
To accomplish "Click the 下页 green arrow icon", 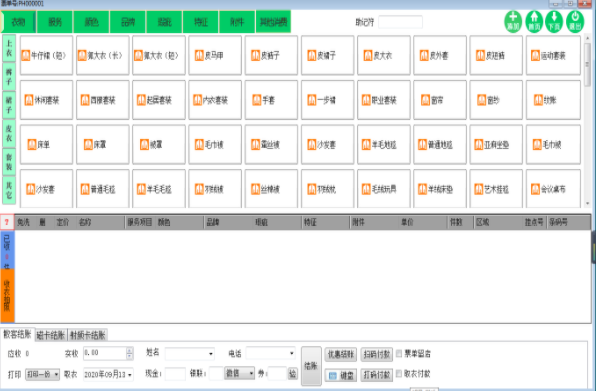I will [x=554, y=22].
